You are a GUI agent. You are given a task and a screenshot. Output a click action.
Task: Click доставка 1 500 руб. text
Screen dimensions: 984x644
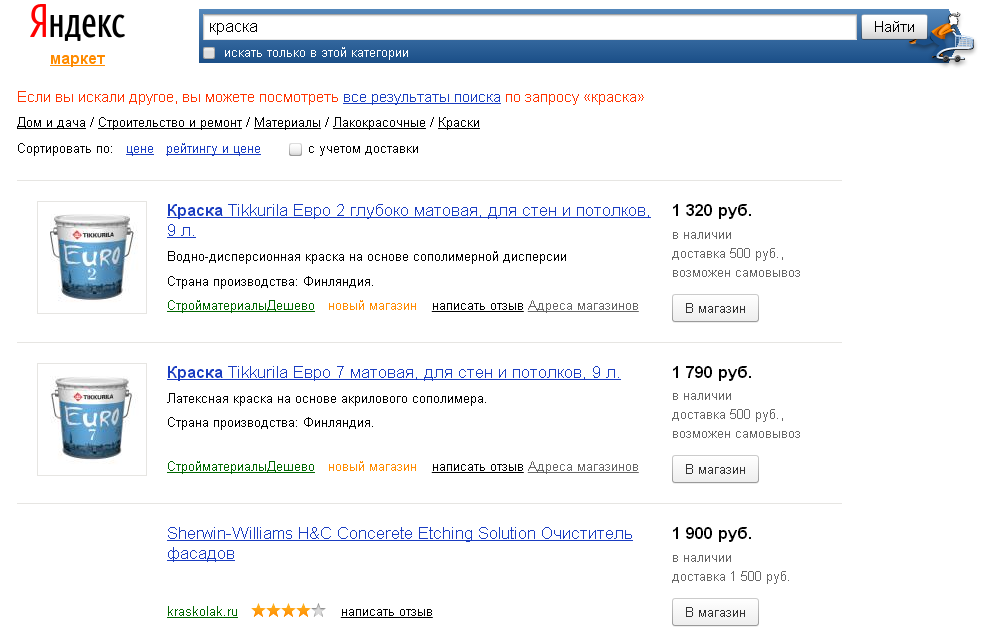730,577
